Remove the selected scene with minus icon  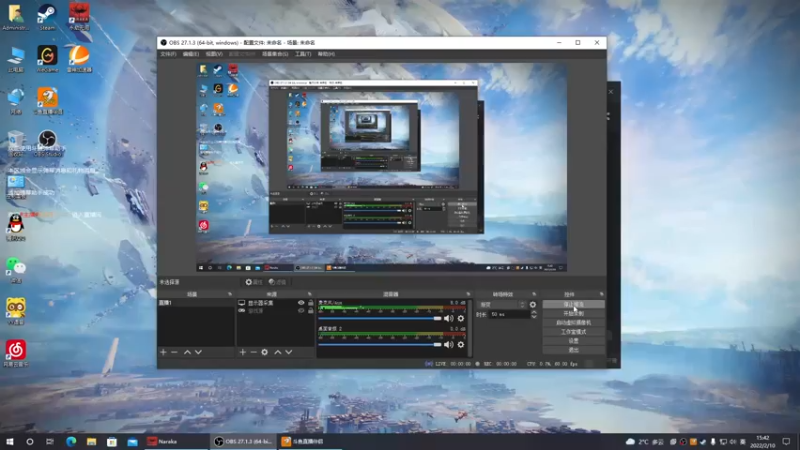coord(174,352)
